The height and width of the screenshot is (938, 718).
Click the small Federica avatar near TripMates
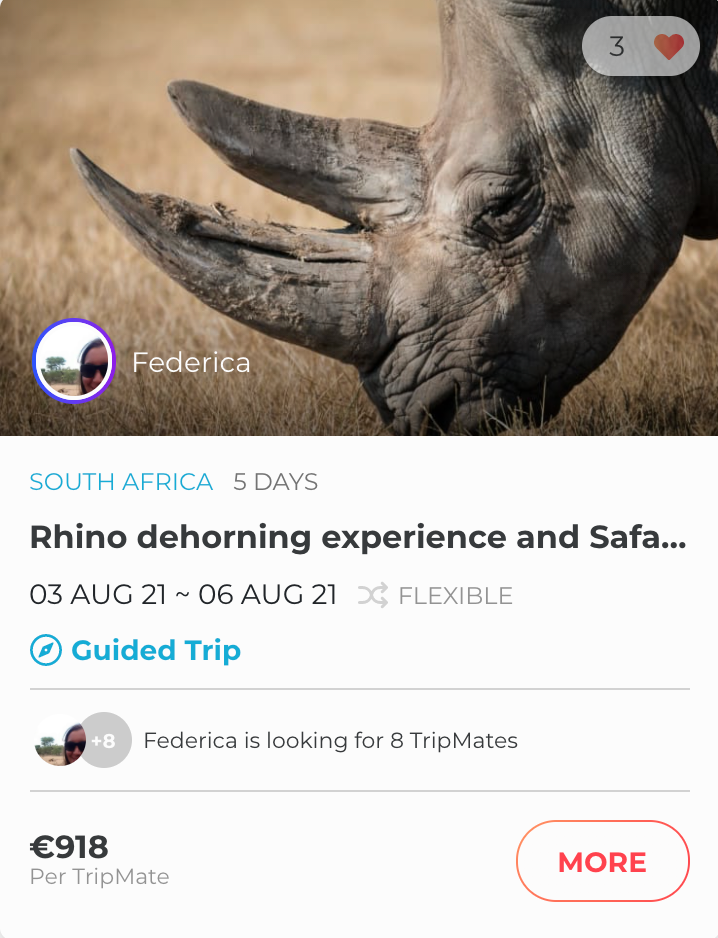click(x=59, y=741)
